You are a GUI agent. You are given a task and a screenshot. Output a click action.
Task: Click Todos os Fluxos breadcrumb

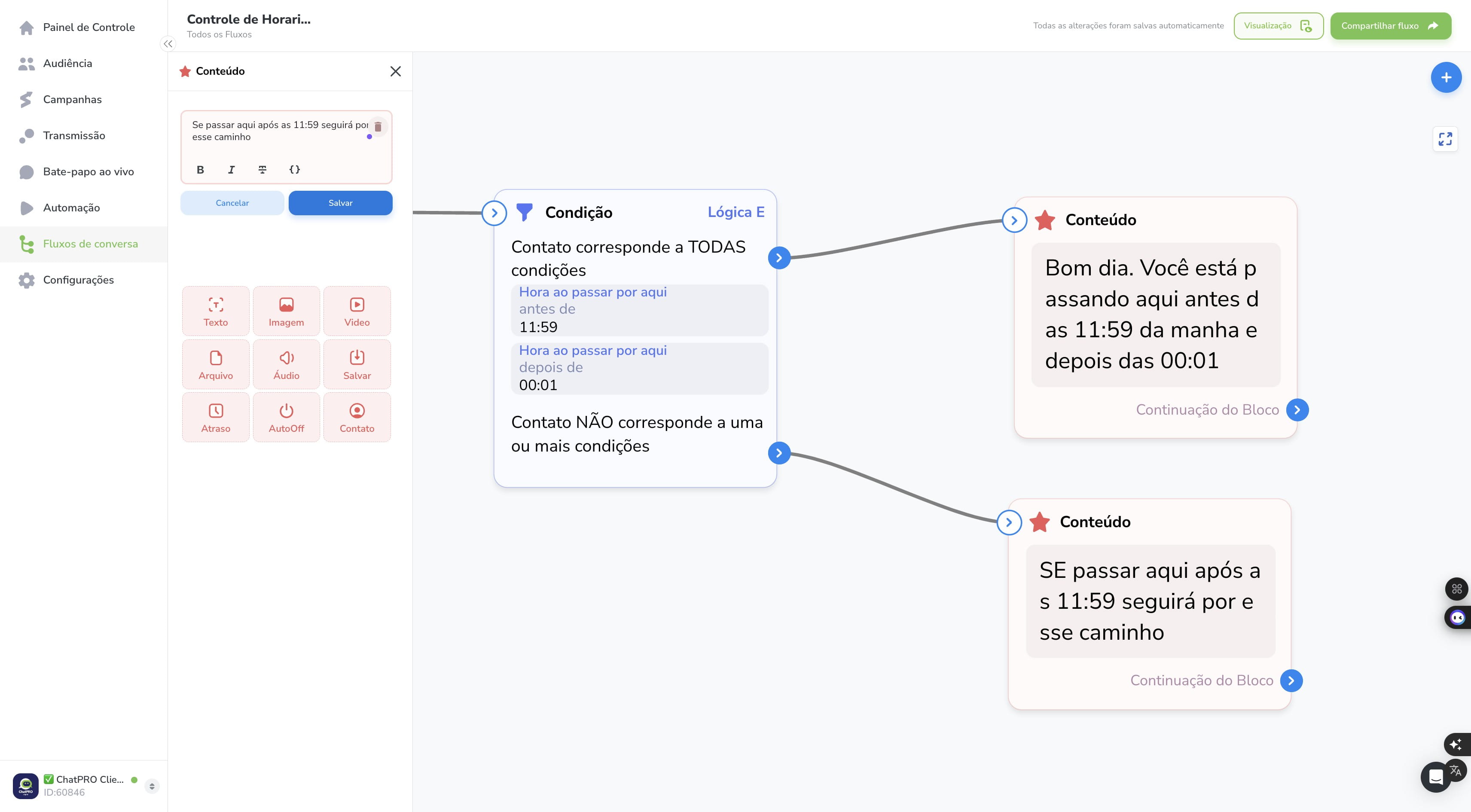click(x=219, y=34)
